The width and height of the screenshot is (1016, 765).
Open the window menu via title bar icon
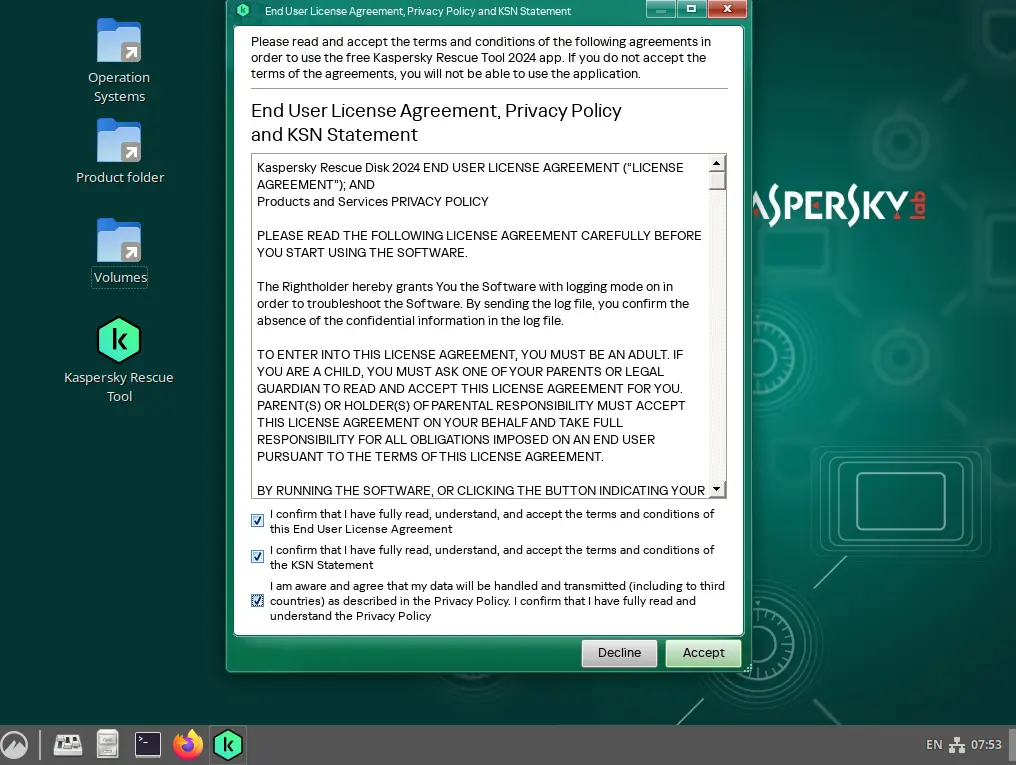pyautogui.click(x=242, y=11)
